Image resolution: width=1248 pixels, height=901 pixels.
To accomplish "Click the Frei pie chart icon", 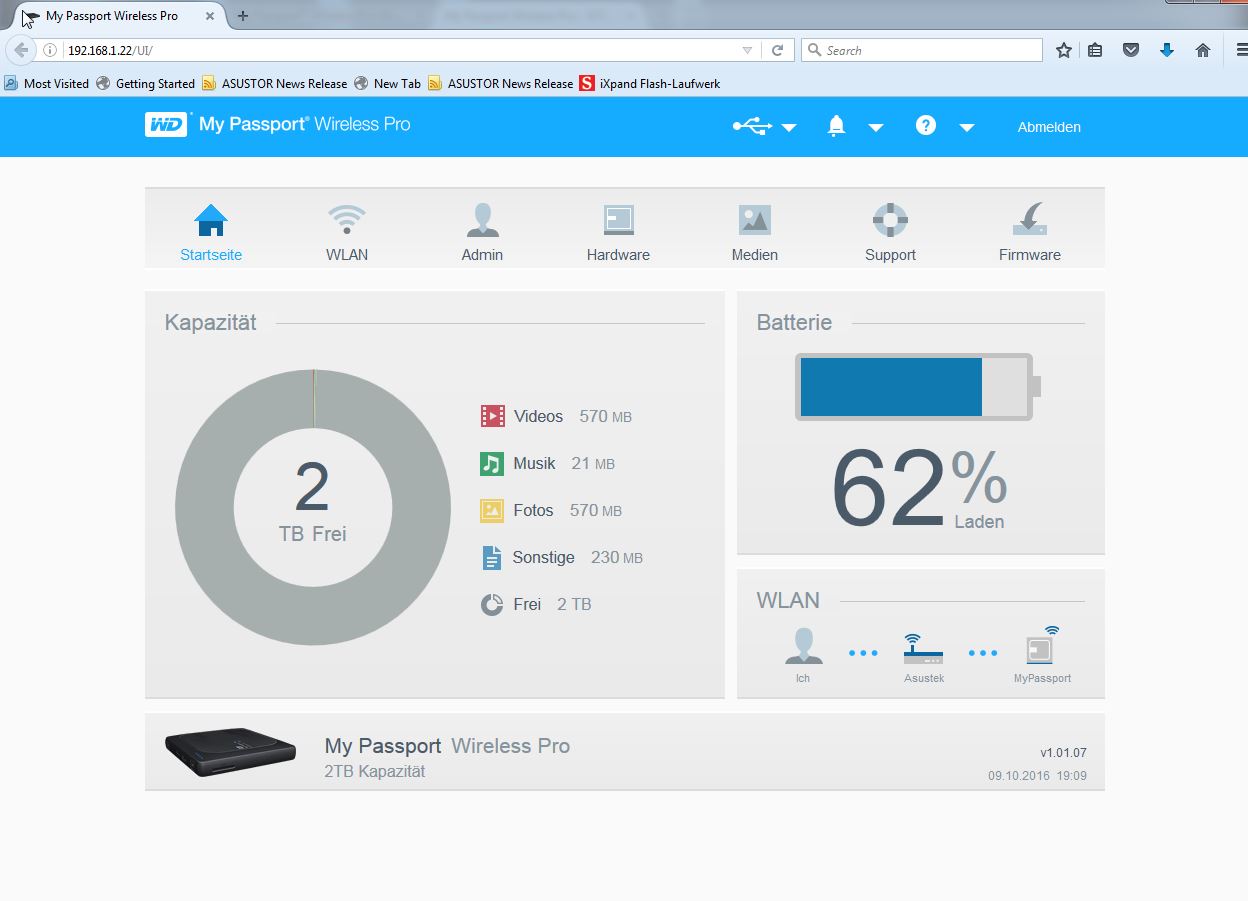I will 492,604.
